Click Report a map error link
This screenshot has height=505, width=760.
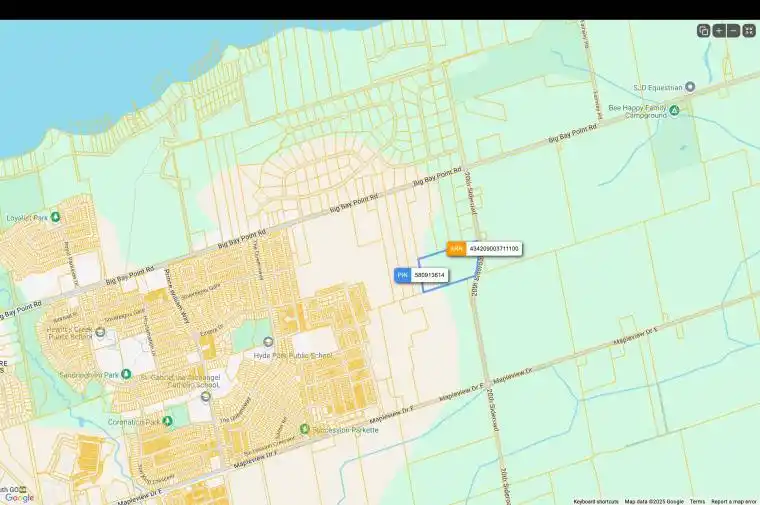tap(734, 501)
